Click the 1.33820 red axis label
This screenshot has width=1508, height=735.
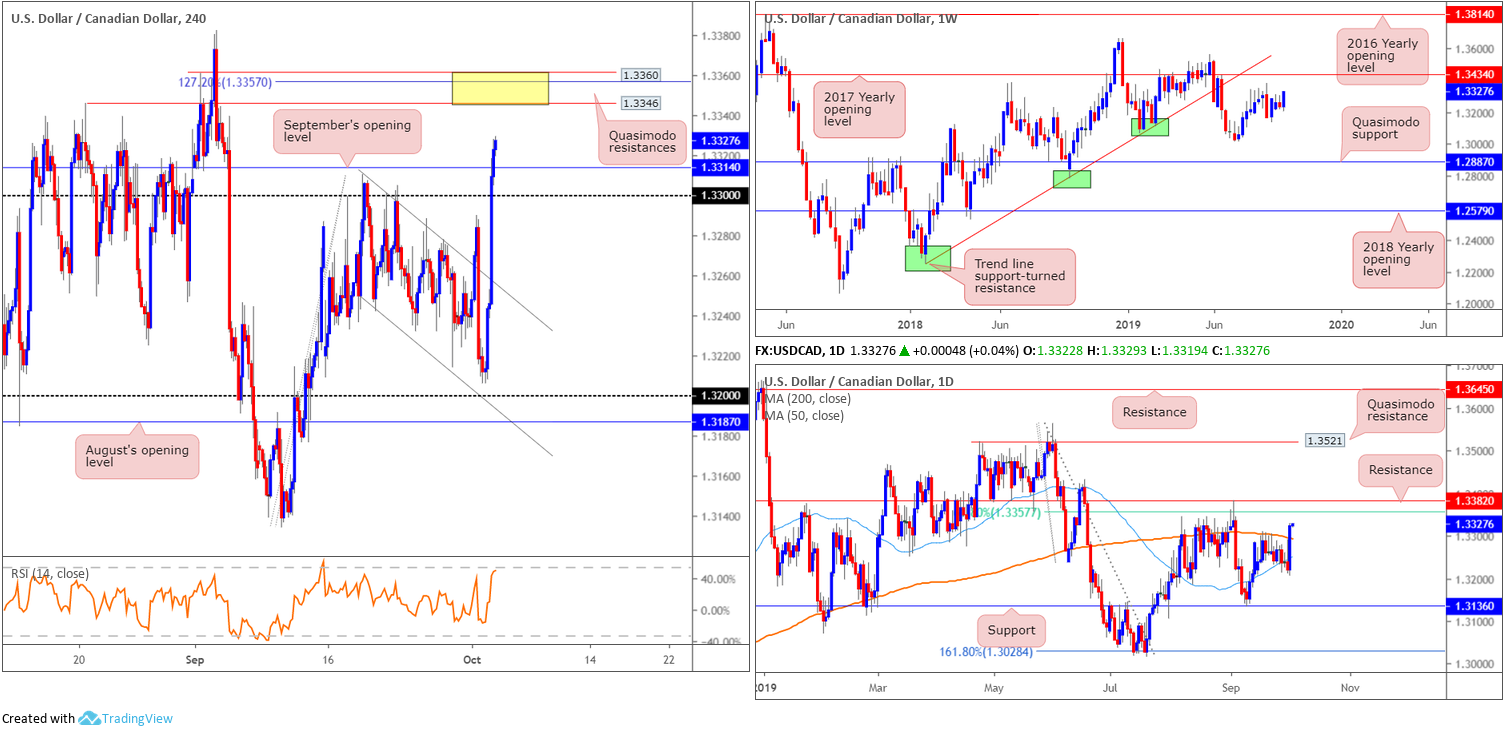[1475, 500]
